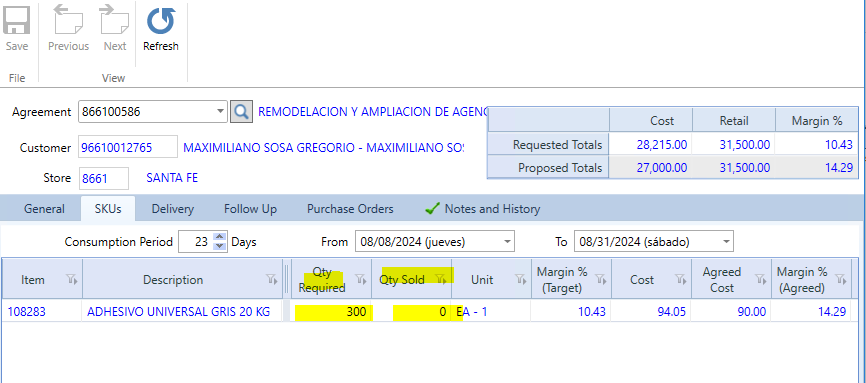Click the Agreement search magnifier icon
This screenshot has width=866, height=383.
241,112
